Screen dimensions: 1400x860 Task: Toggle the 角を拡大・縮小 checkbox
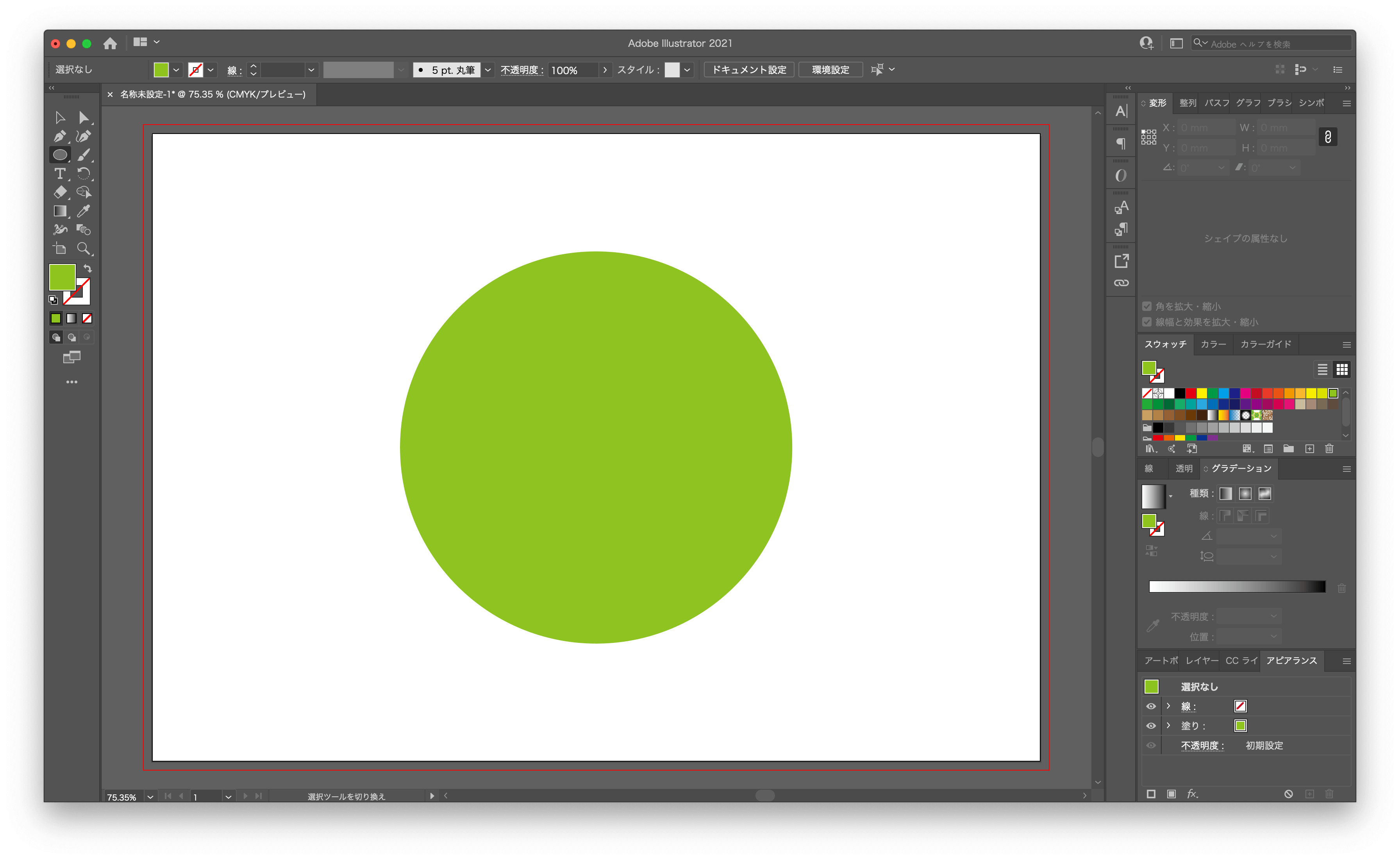click(1147, 307)
